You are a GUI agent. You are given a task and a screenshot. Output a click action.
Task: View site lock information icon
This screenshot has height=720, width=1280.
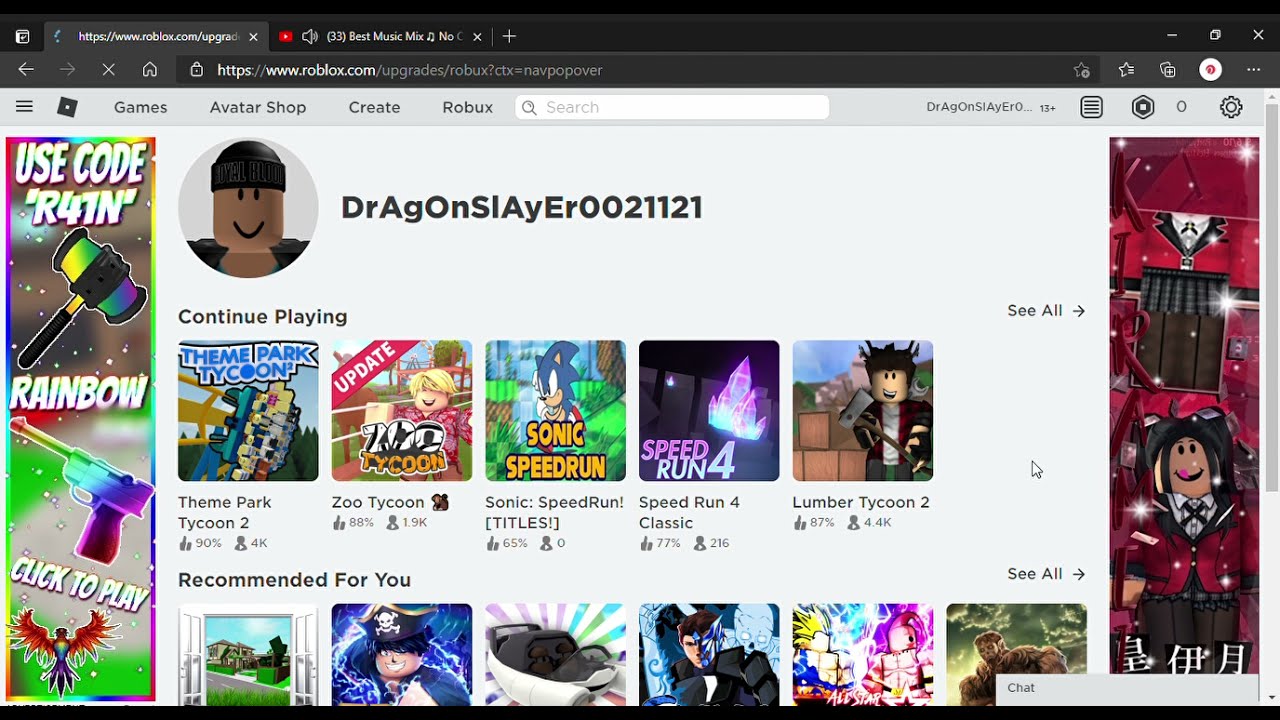(x=197, y=70)
